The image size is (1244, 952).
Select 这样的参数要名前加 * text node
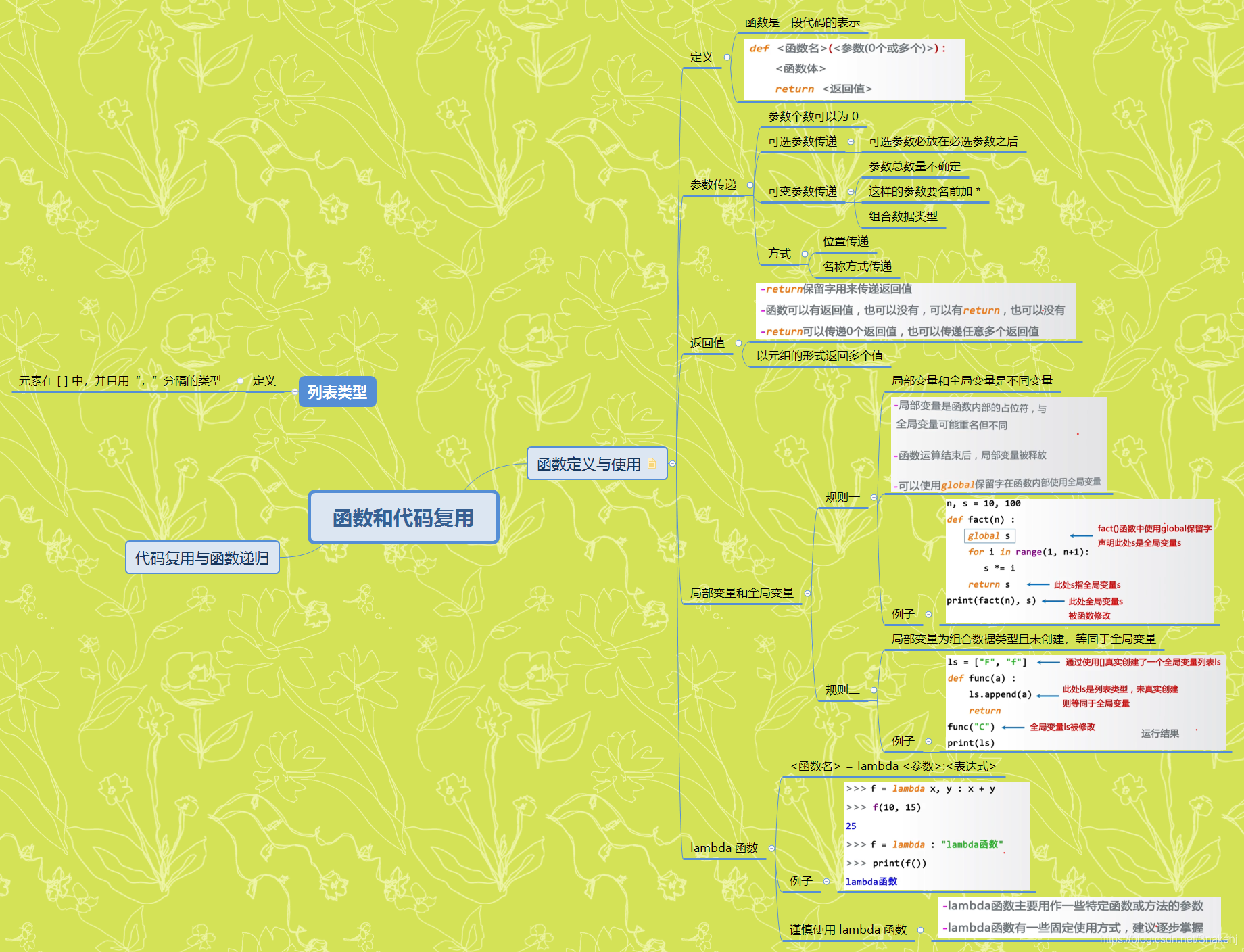tap(925, 191)
